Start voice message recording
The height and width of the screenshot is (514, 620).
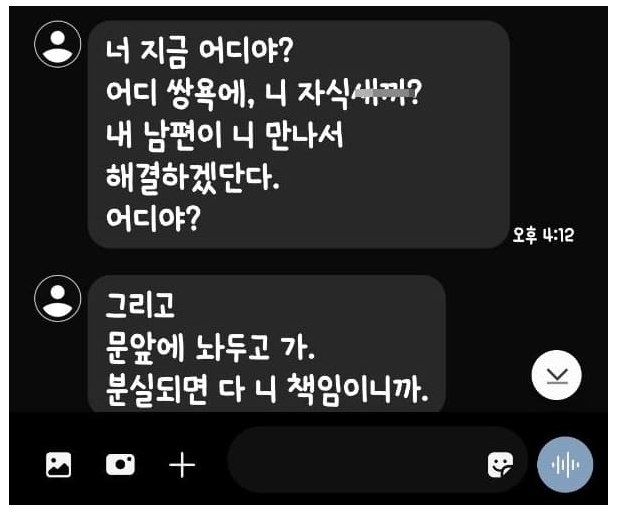pos(565,464)
